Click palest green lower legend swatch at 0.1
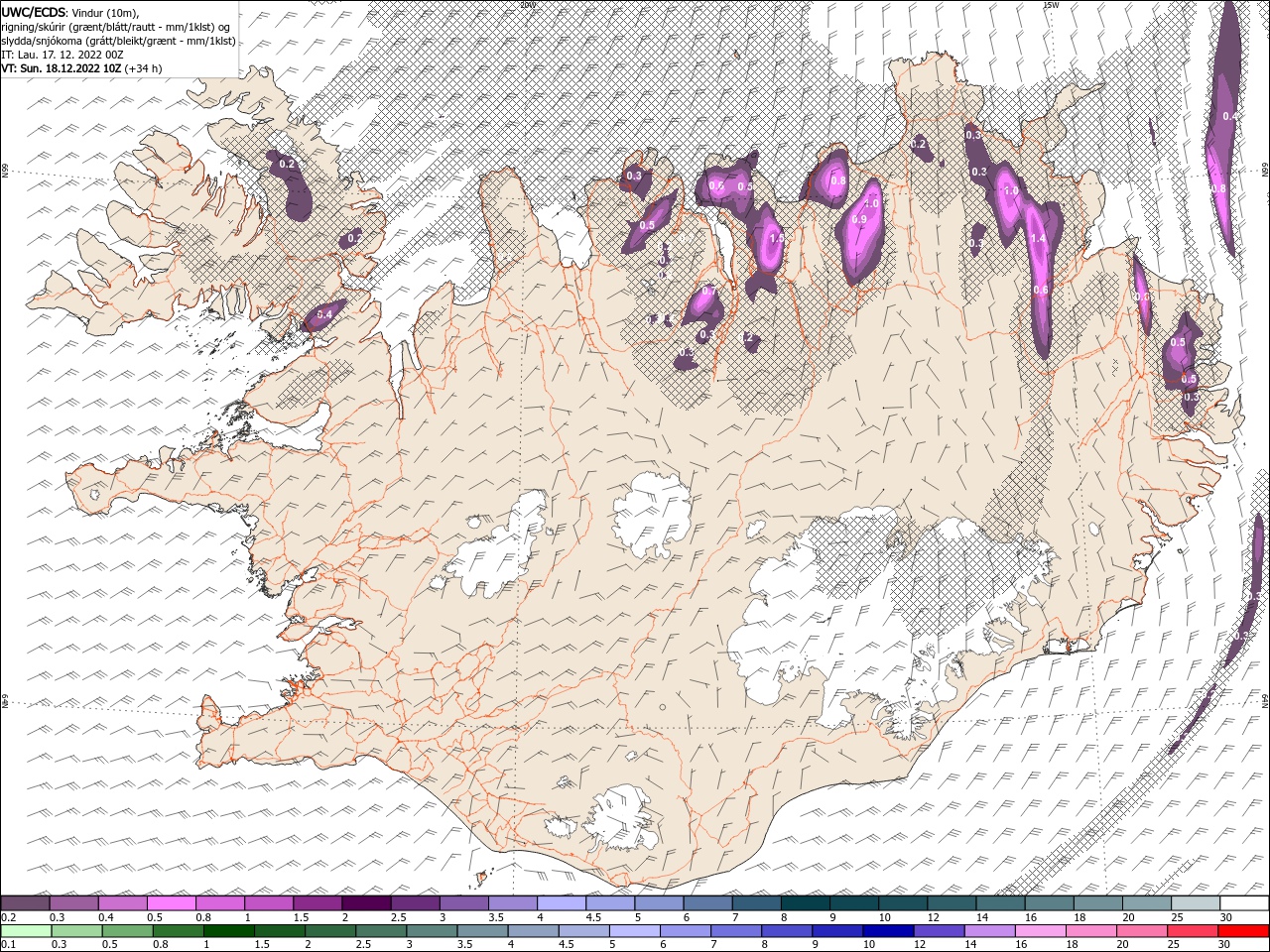 click(25, 931)
